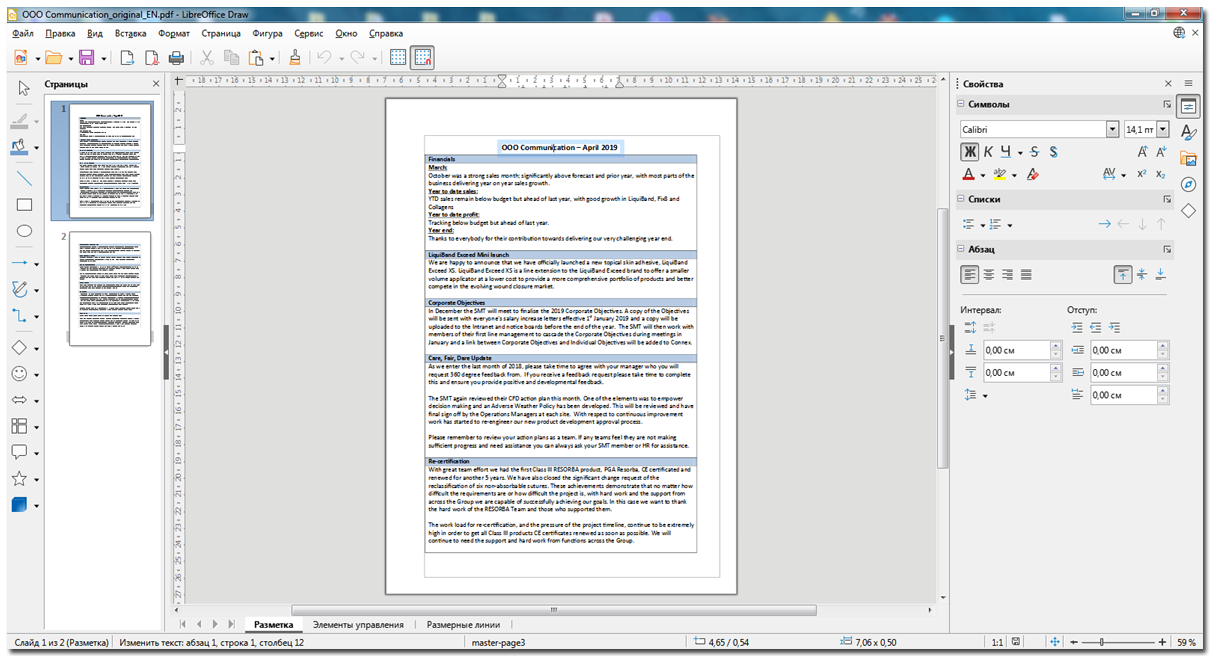This screenshot has width=1210, height=656.
Task: Open the Gallery sidebar panel
Action: 1188,158
